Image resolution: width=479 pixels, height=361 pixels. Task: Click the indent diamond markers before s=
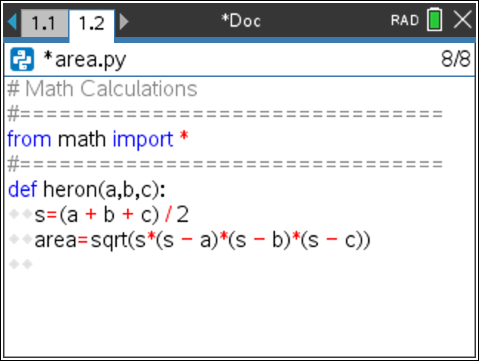point(21,214)
